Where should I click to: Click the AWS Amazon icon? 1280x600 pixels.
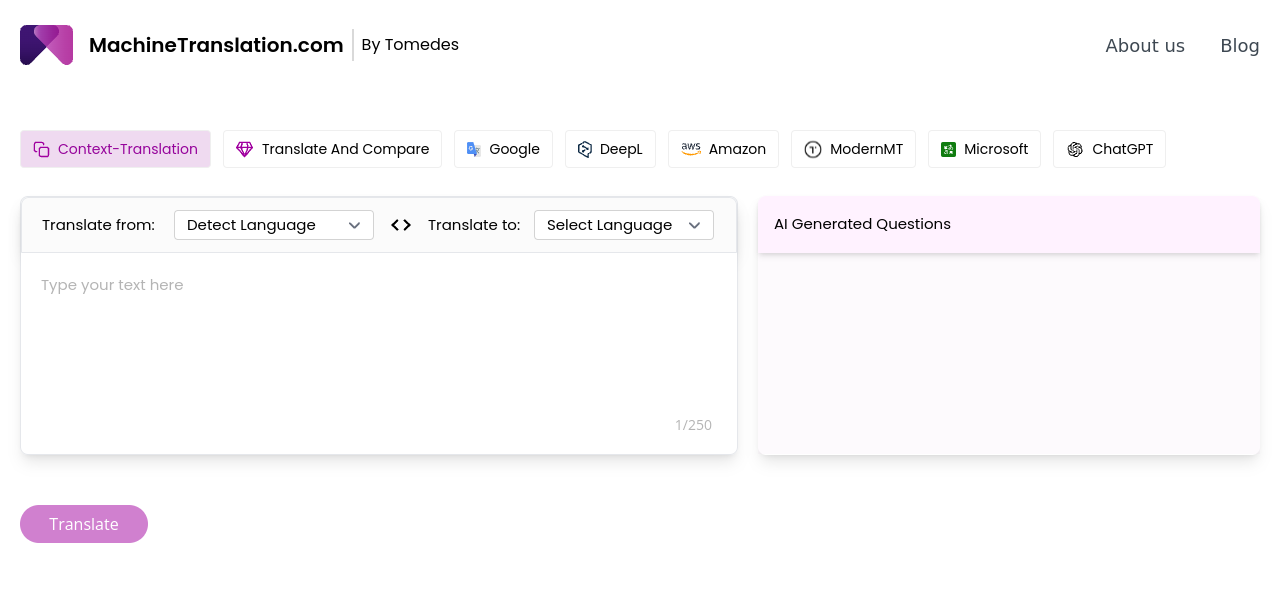coord(691,149)
